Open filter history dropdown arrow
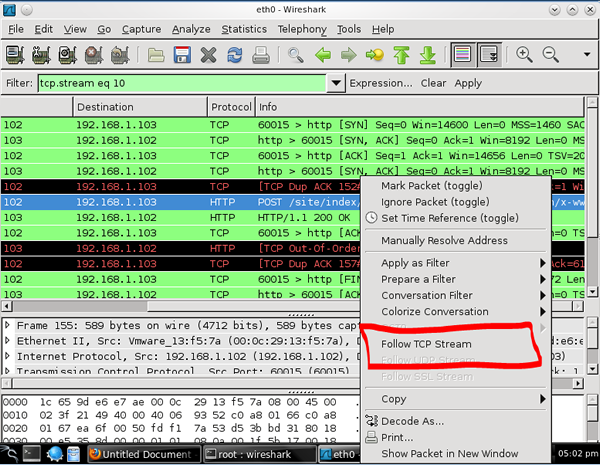This screenshot has width=600, height=465. [x=336, y=83]
